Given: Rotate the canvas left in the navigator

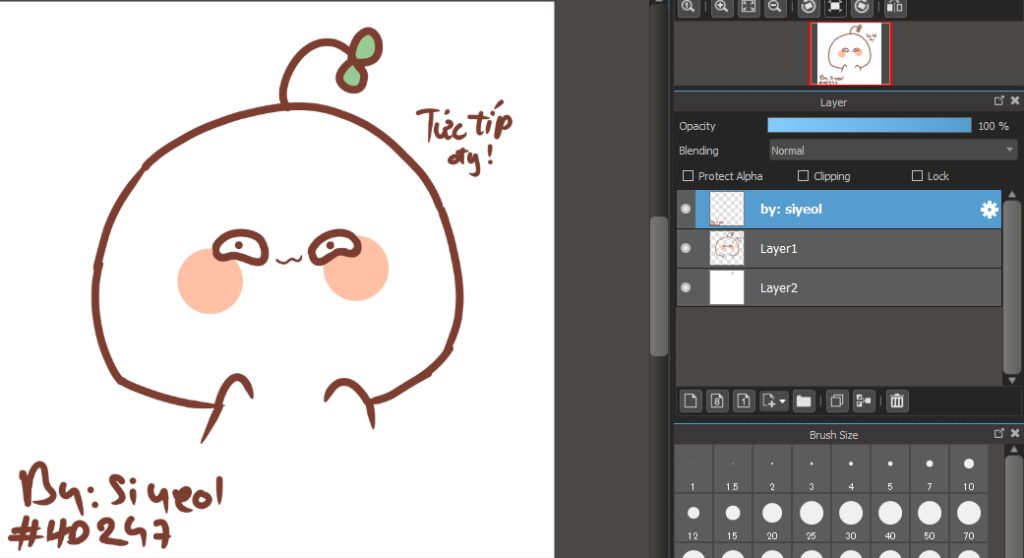Looking at the screenshot, I should click(x=808, y=7).
